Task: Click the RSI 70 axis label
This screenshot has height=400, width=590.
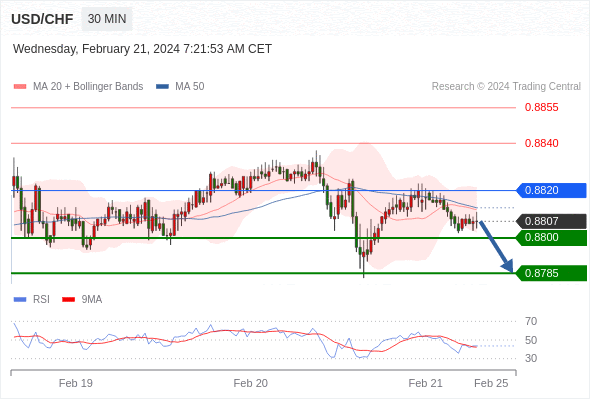Action: (531, 321)
